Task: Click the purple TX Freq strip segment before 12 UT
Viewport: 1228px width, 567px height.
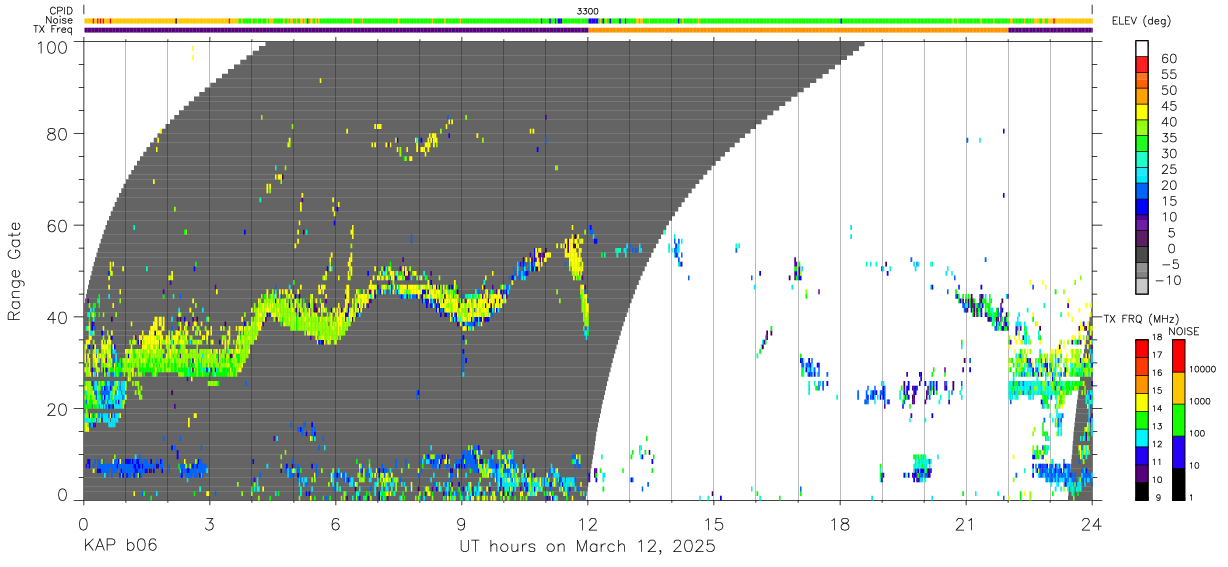Action: click(336, 30)
